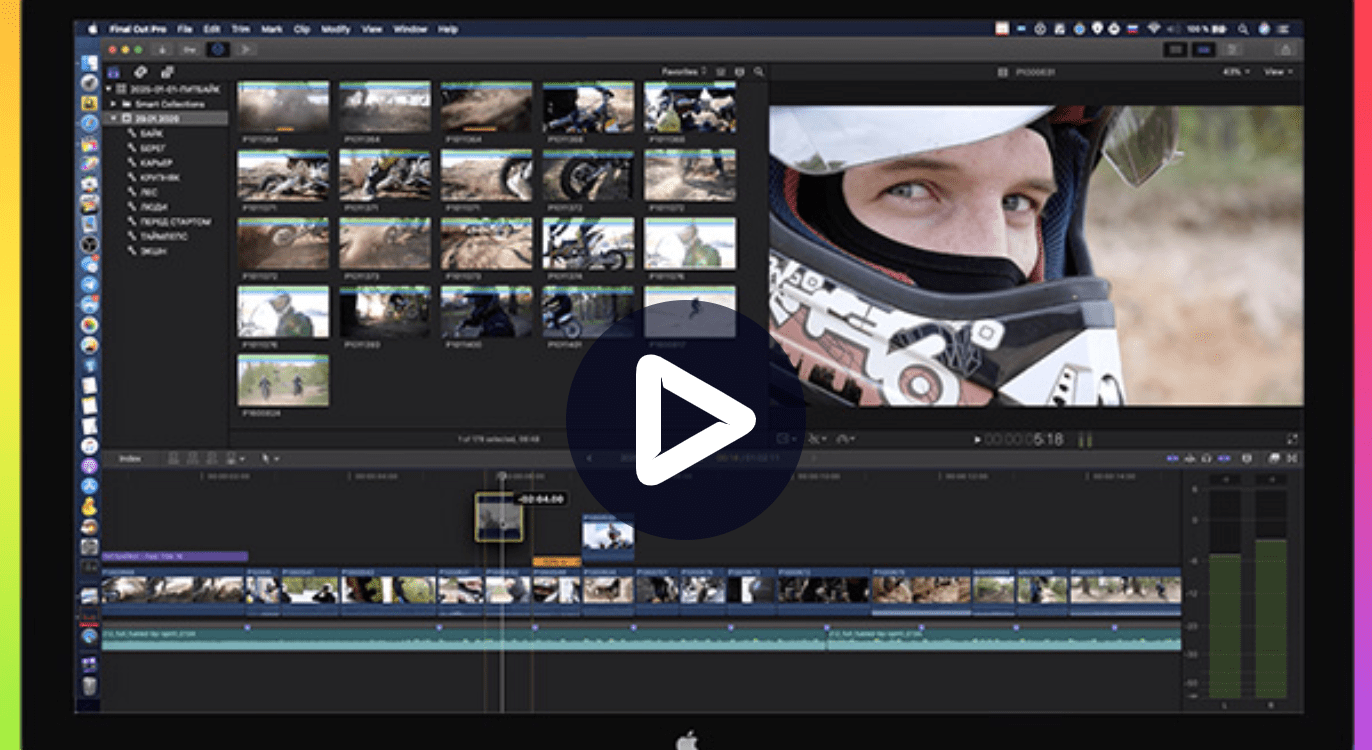Image resolution: width=1372 pixels, height=750 pixels.
Task: Click the keyword editor key icon
Action: (x=188, y=48)
